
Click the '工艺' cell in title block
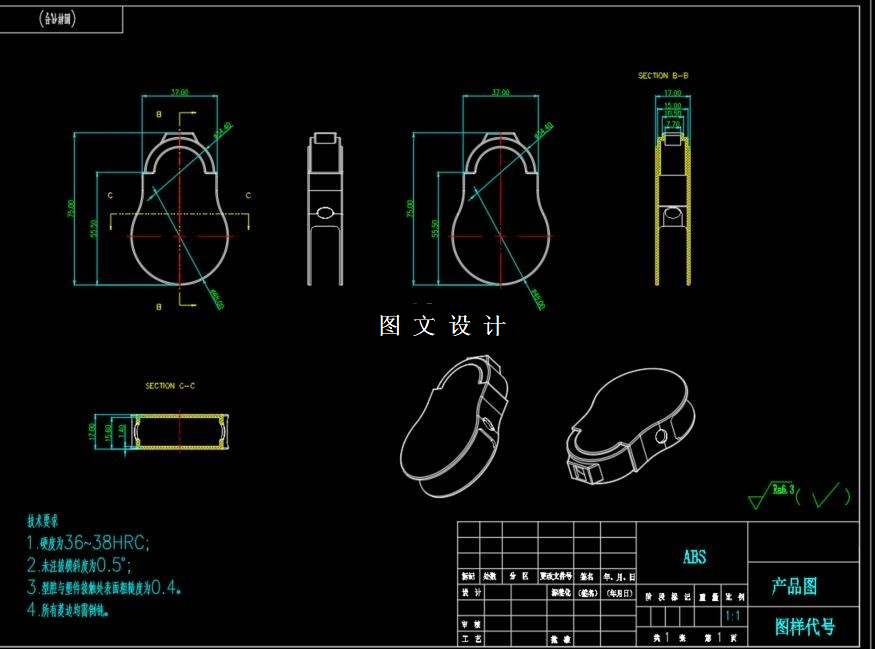470,638
